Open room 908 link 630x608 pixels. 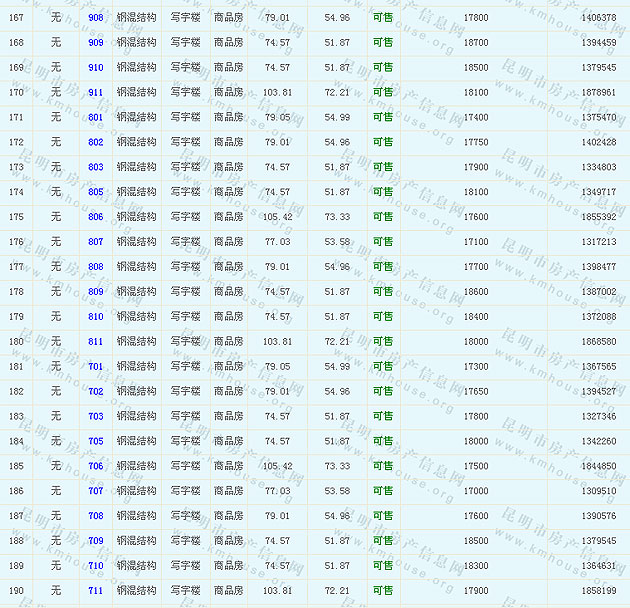[x=95, y=18]
